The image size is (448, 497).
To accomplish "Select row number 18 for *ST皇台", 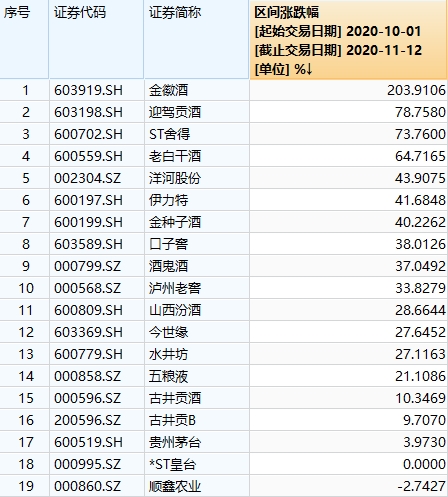I will point(26,464).
